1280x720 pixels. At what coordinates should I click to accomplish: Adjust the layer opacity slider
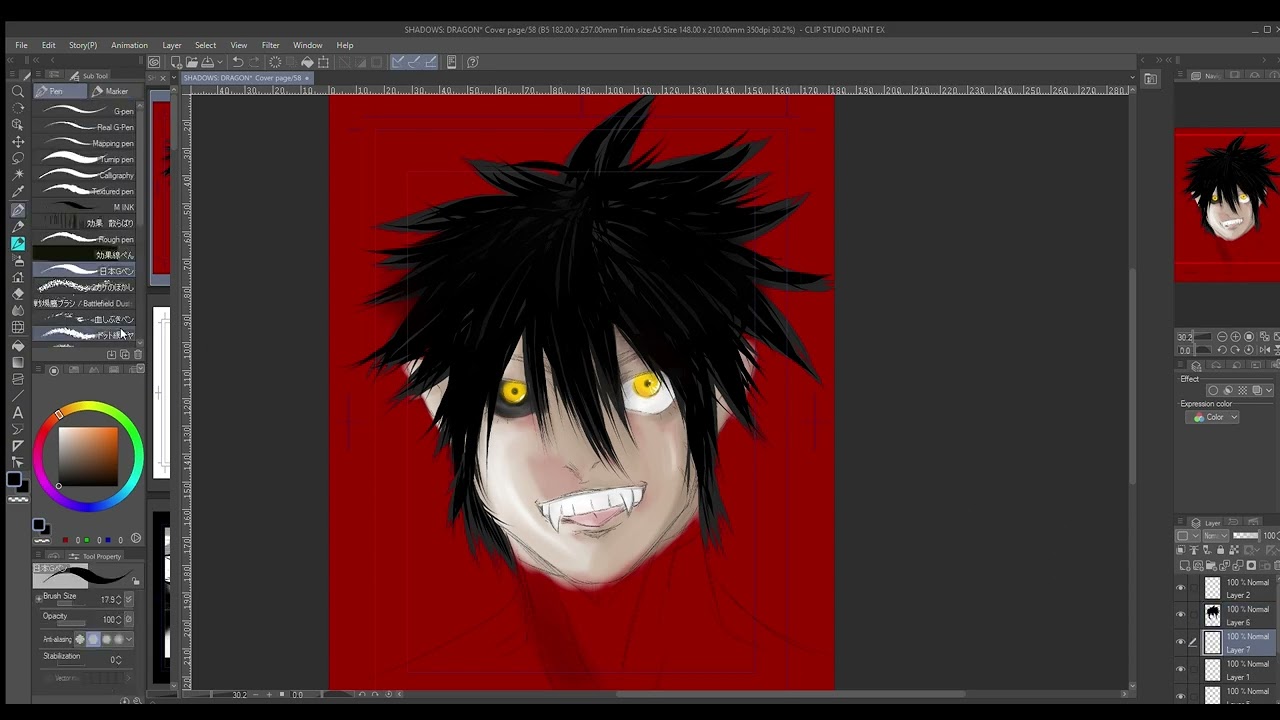coord(1246,536)
